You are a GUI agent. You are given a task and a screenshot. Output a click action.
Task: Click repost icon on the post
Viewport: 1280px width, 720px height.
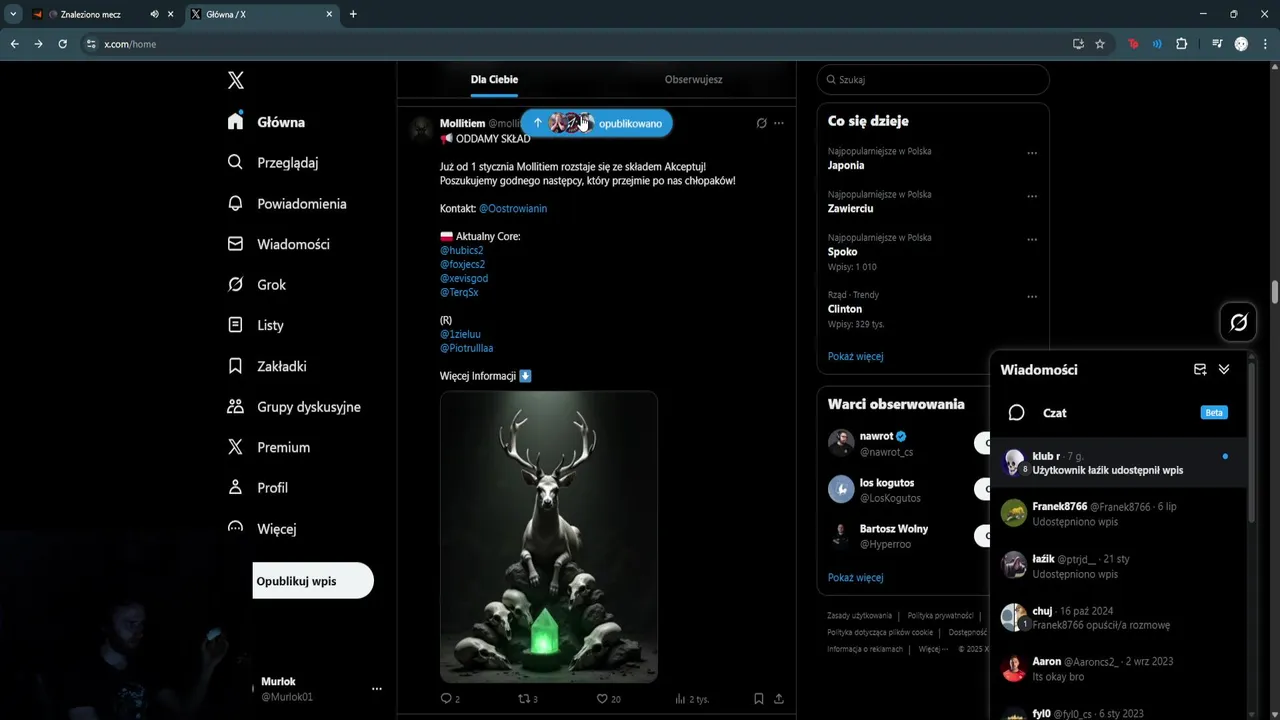pyautogui.click(x=523, y=699)
